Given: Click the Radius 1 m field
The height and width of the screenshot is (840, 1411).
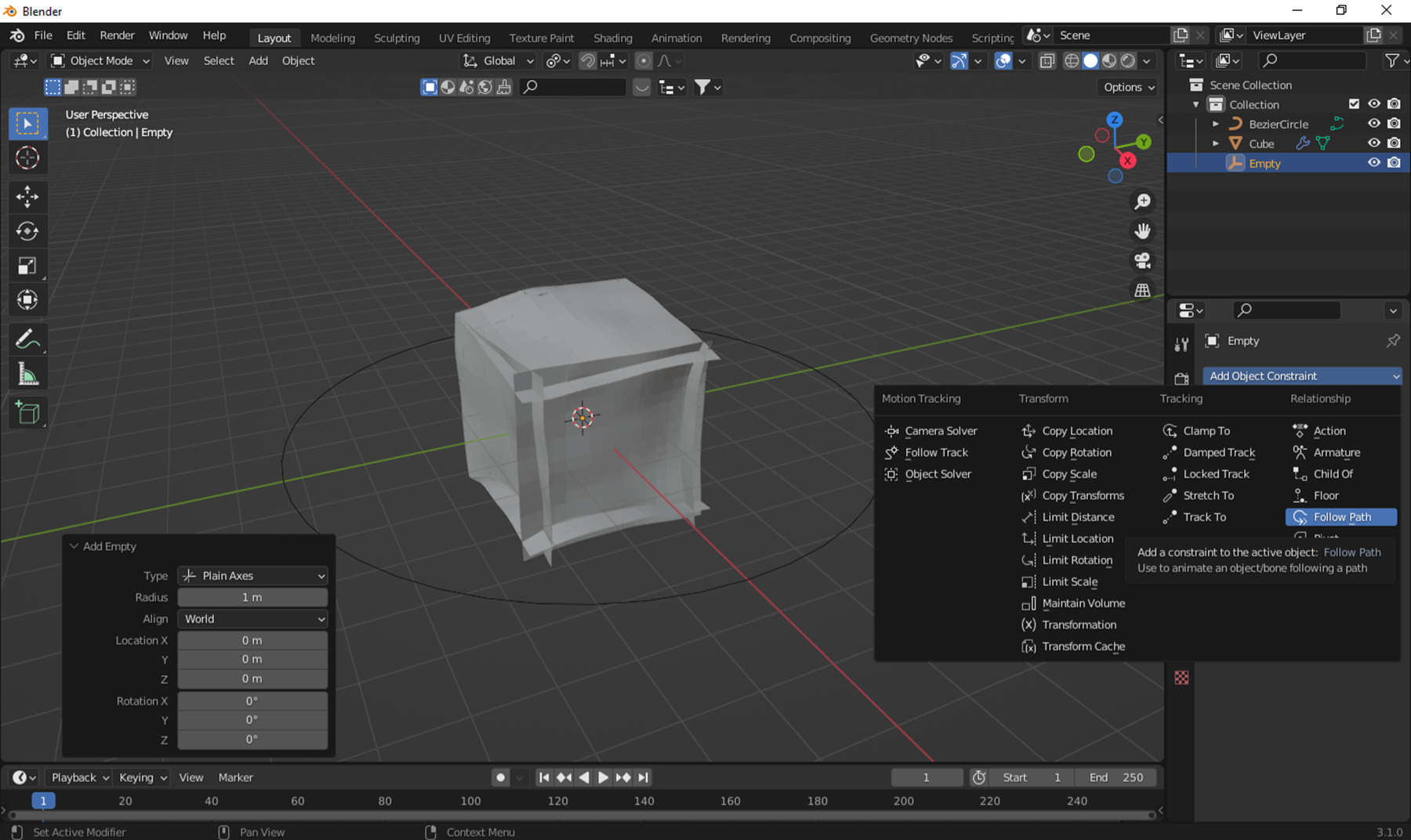Looking at the screenshot, I should click(x=252, y=597).
